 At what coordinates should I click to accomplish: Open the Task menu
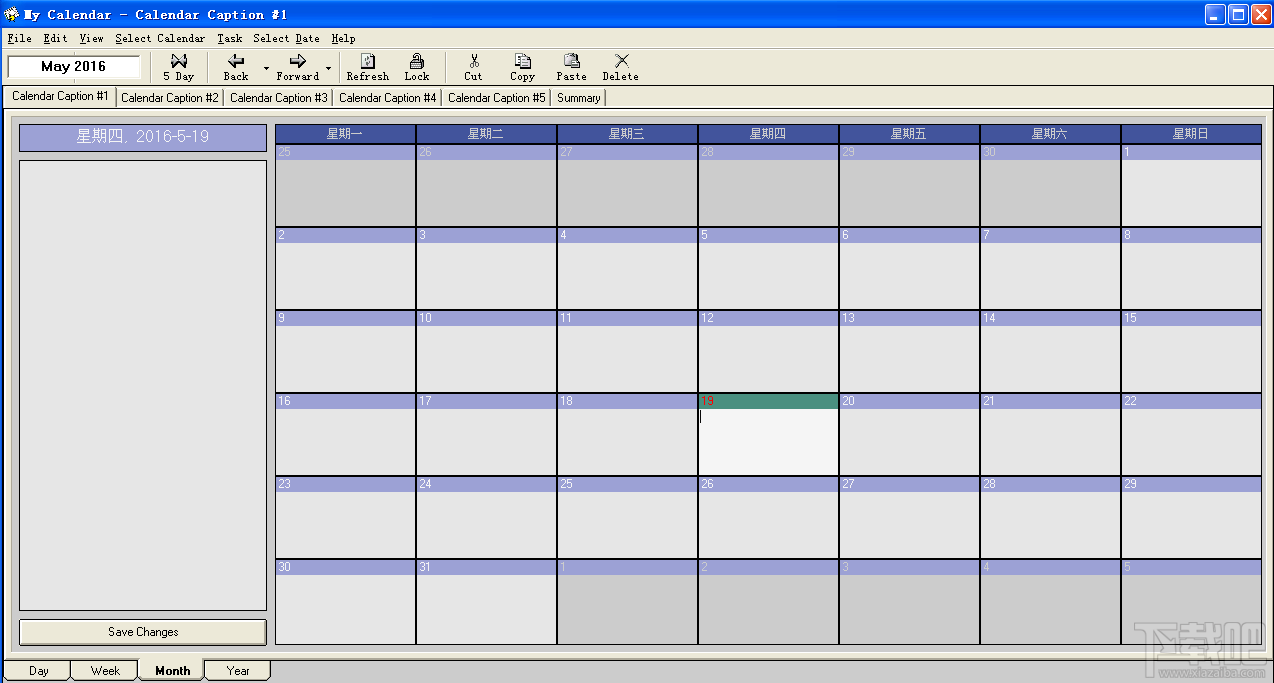229,38
